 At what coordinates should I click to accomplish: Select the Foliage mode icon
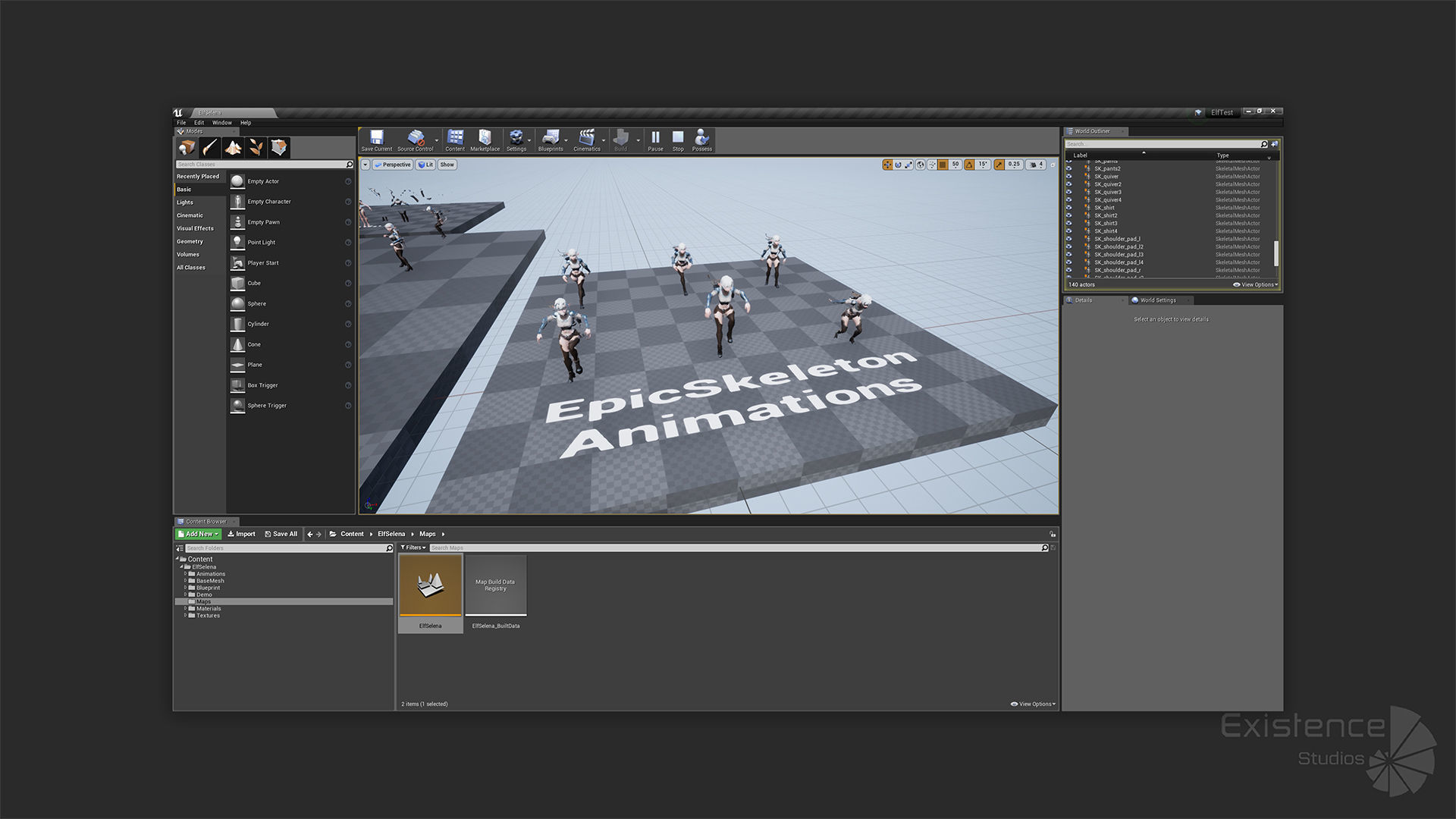coord(256,147)
